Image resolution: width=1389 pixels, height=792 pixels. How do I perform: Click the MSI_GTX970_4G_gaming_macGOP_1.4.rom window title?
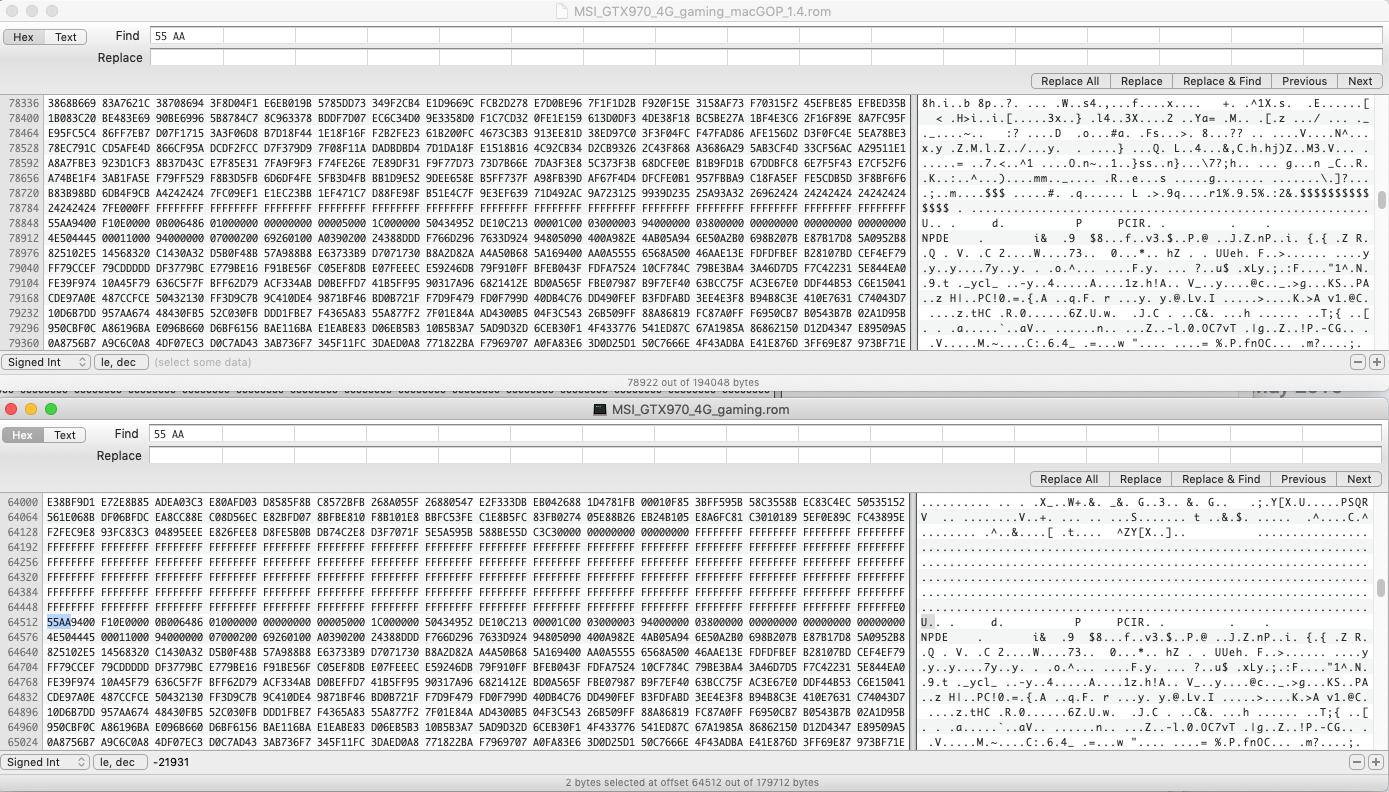coord(702,11)
